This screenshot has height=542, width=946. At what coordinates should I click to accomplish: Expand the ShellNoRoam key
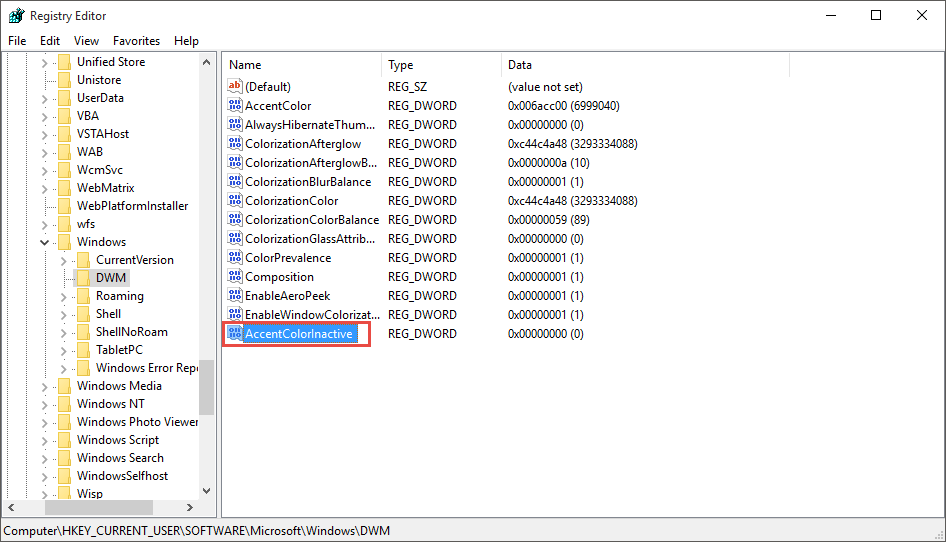(x=63, y=333)
